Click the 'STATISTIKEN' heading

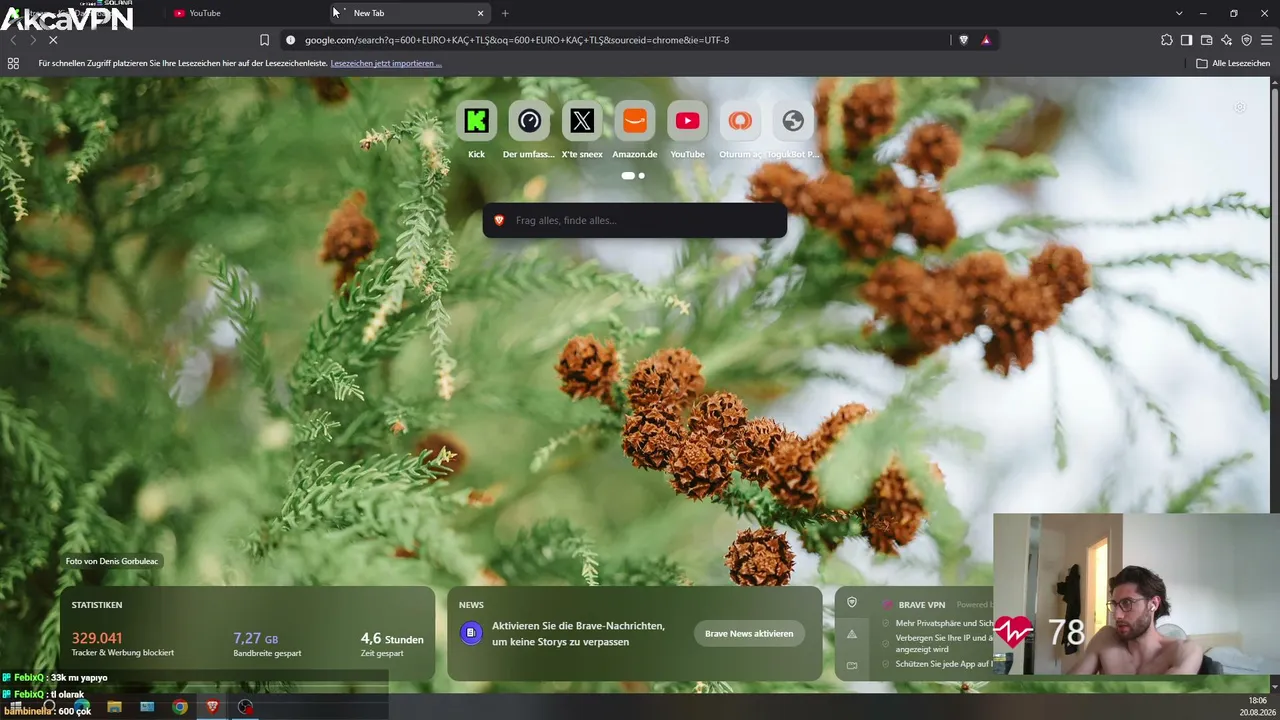[x=97, y=605]
